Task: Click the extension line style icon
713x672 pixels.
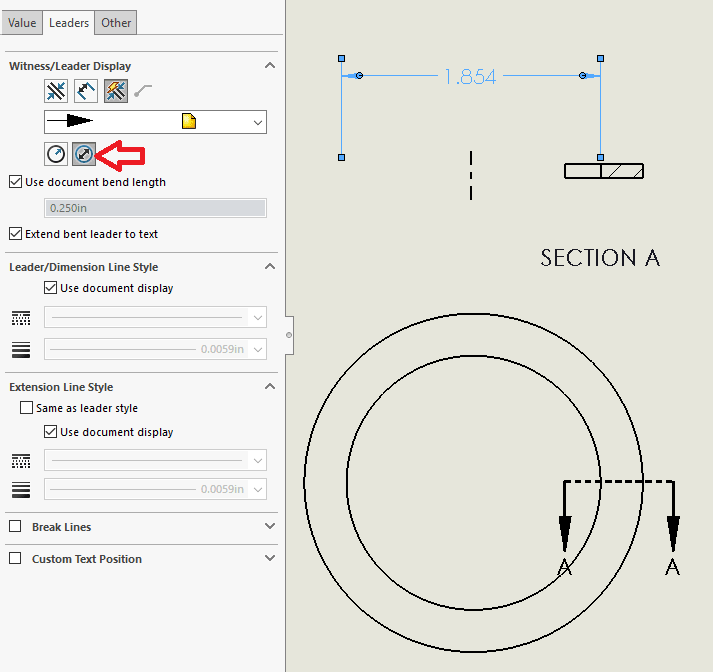Action: pos(21,461)
